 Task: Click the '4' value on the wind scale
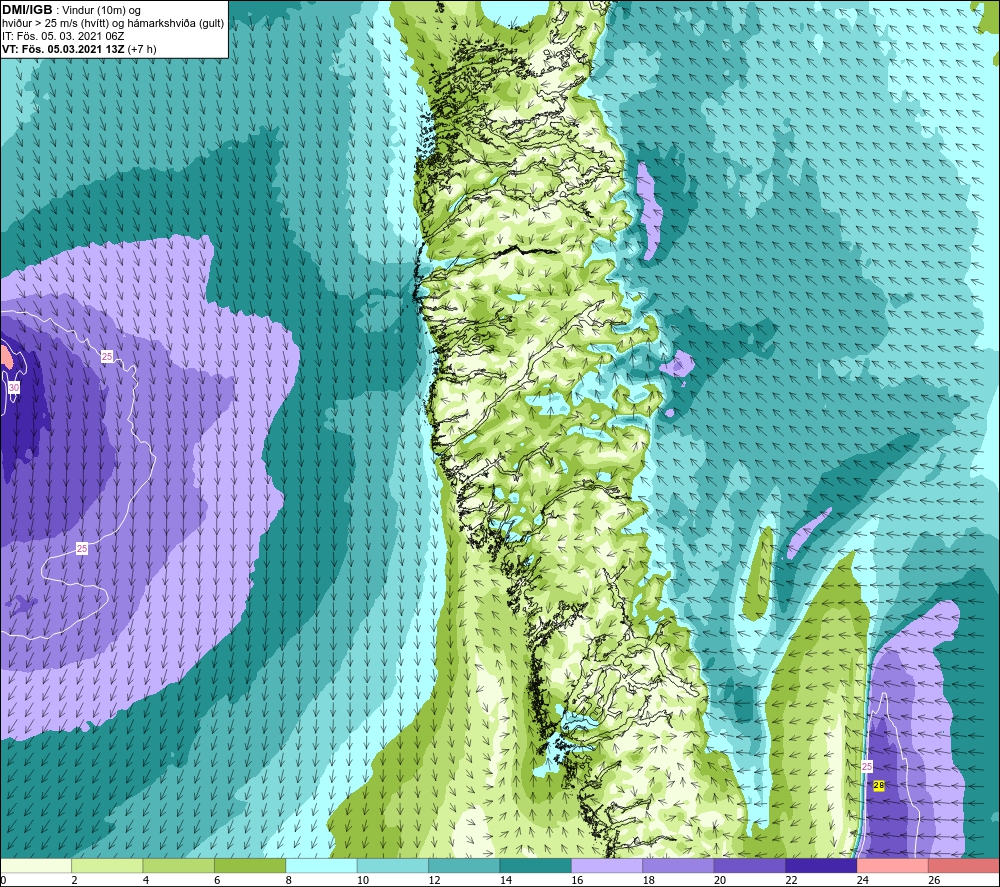[146, 880]
